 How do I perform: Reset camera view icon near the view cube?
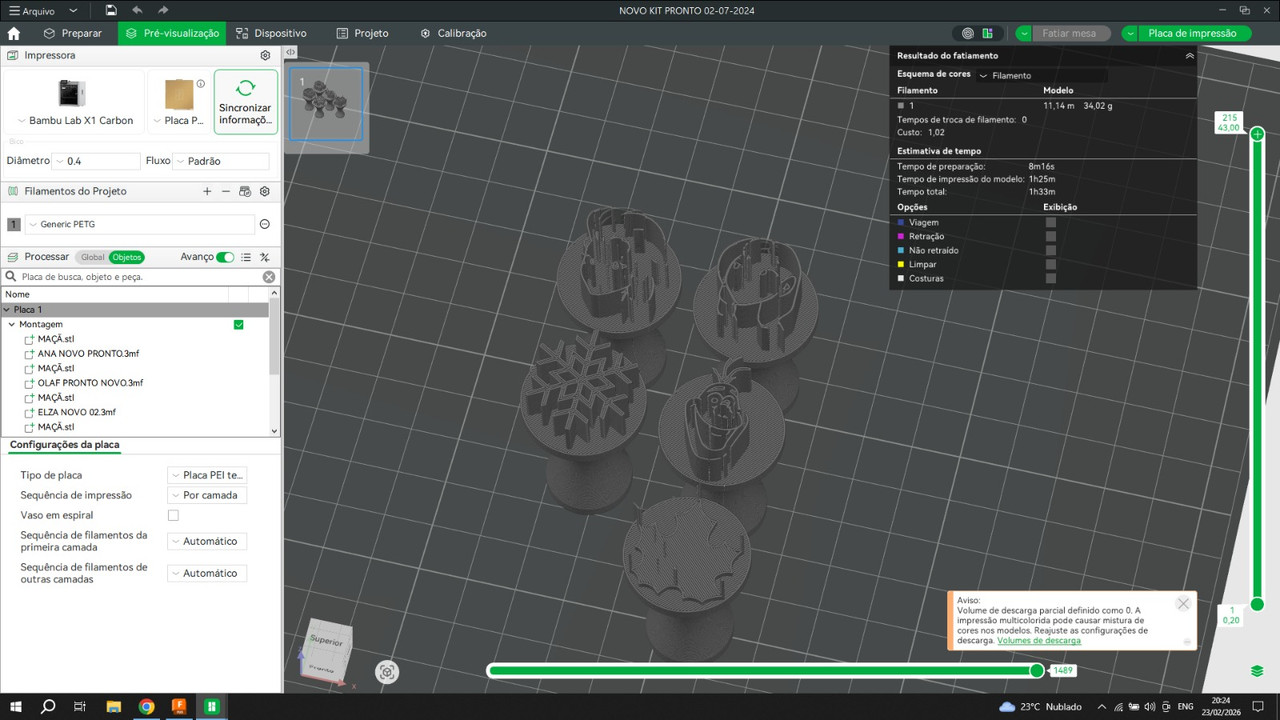coord(387,672)
